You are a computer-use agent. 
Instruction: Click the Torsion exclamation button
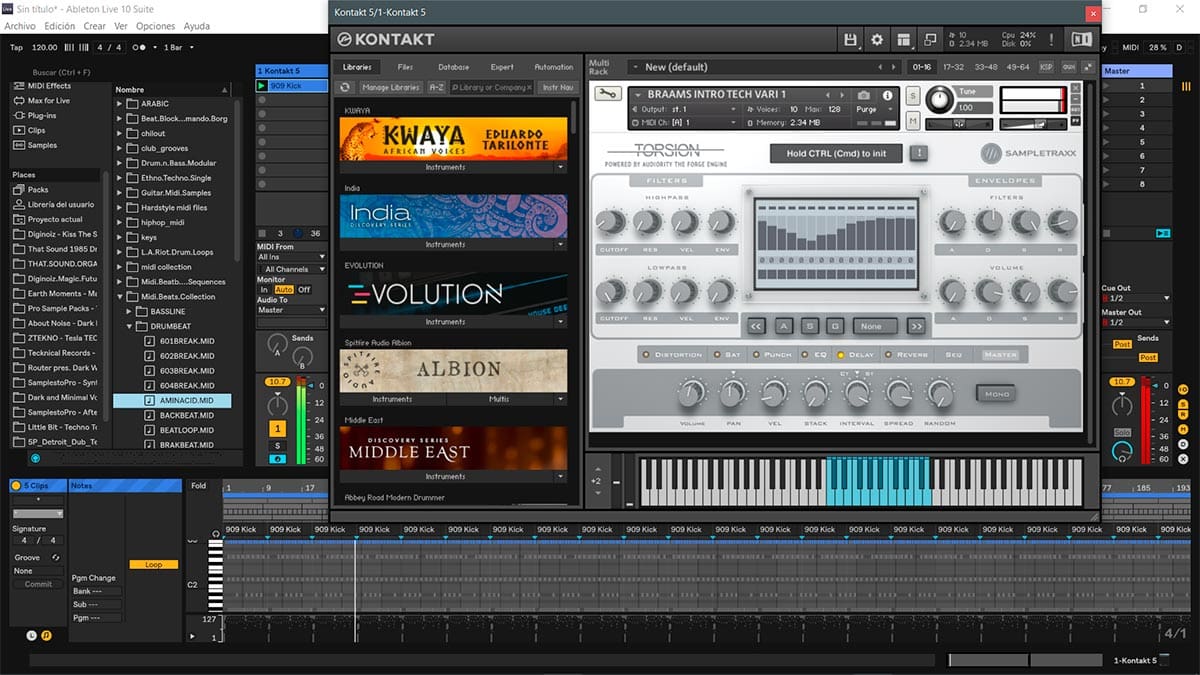tap(918, 153)
